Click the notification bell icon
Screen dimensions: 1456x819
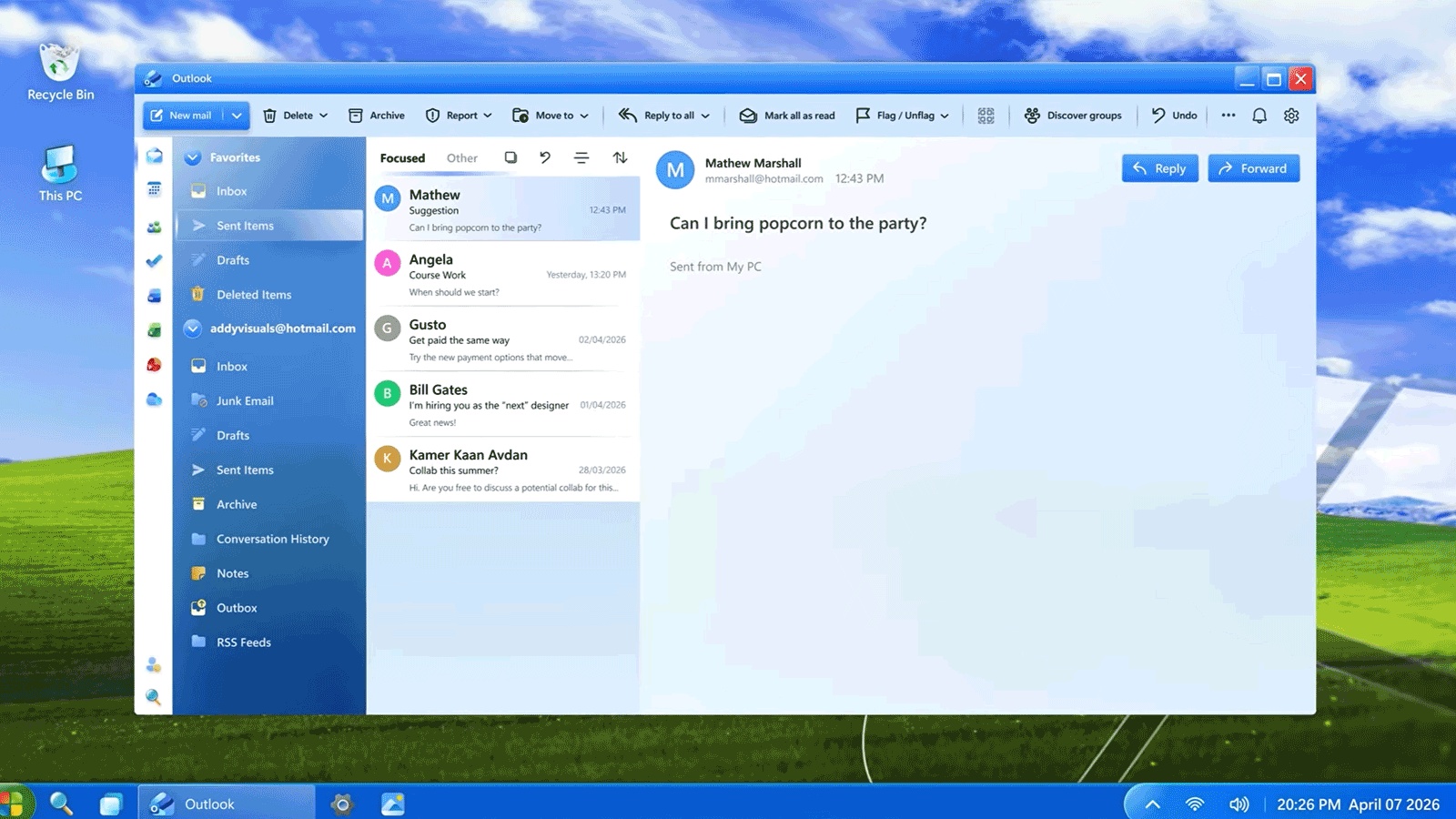[1259, 116]
